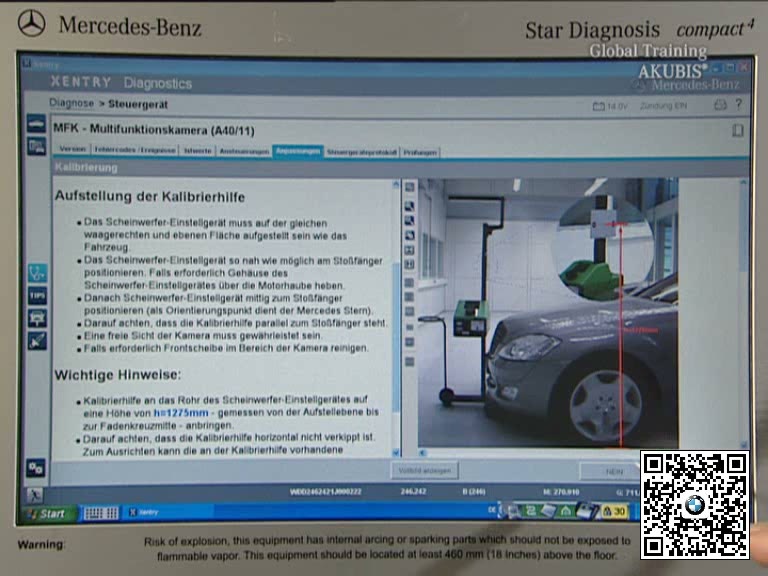Screen dimensions: 768x576
Task: Click the yellow lock 30 tray icon
Action: coord(615,512)
